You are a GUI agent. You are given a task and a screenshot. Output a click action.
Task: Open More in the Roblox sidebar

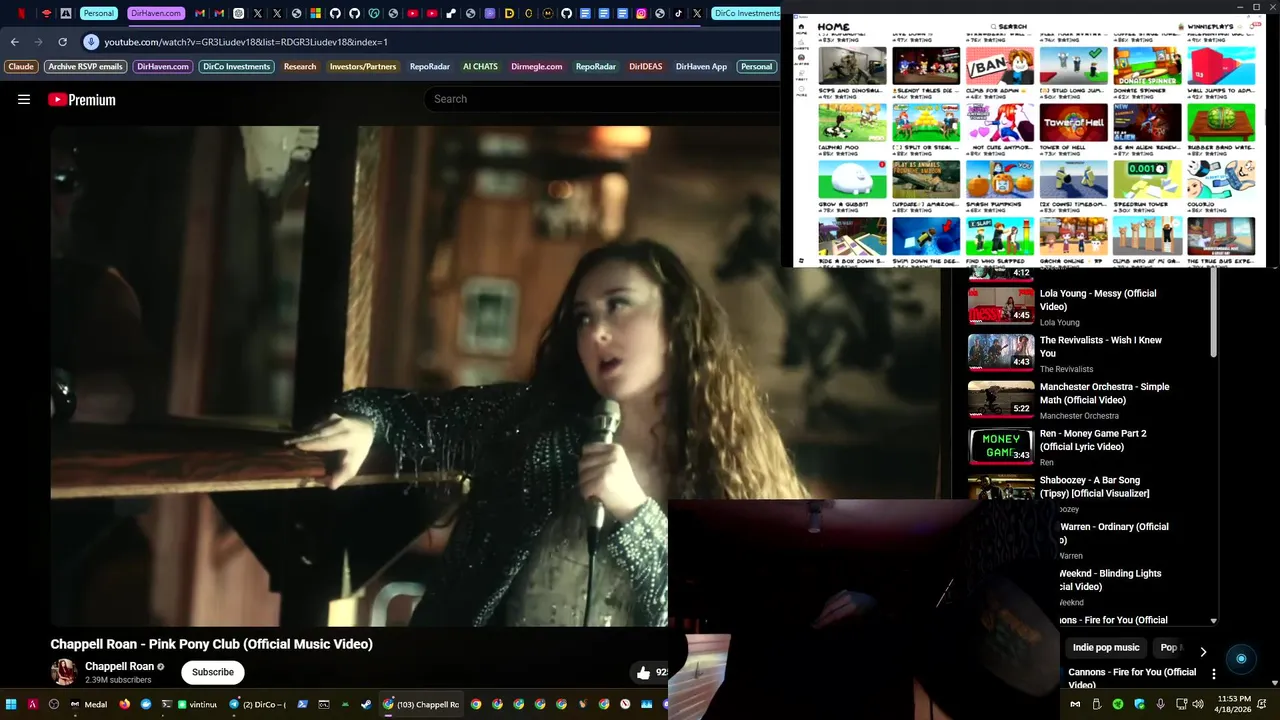click(801, 91)
